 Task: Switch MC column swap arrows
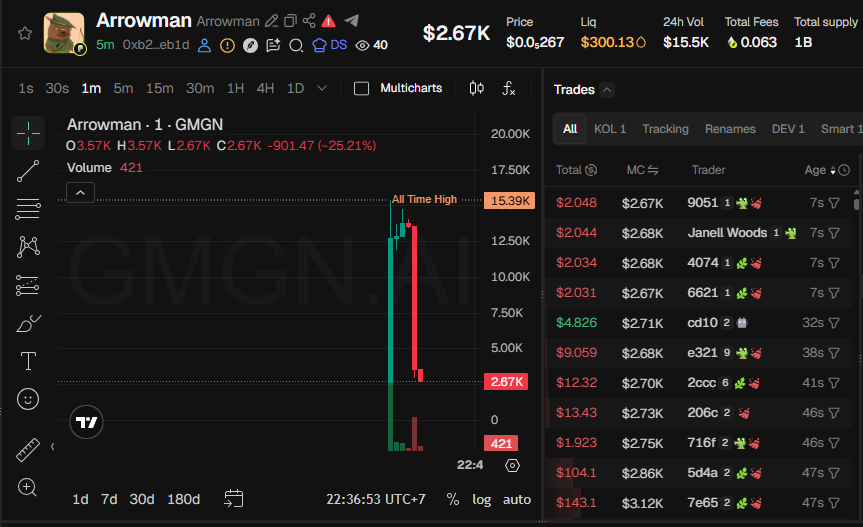pos(653,170)
